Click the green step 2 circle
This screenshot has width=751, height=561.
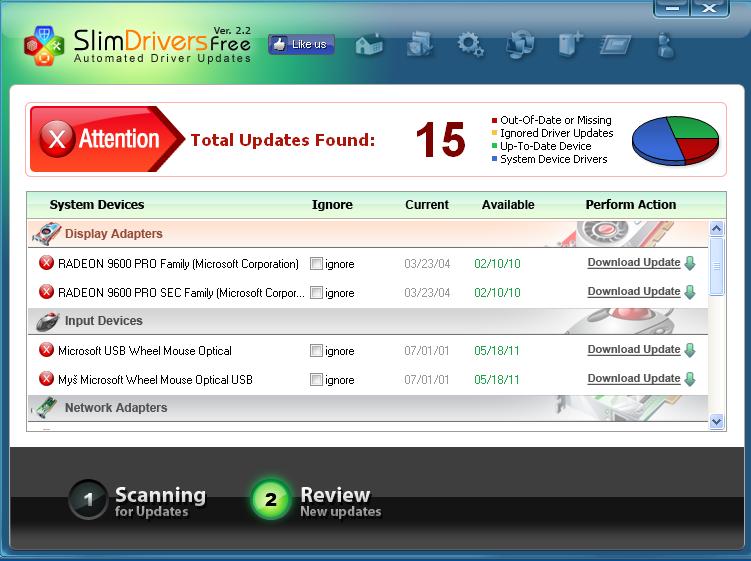tap(271, 500)
